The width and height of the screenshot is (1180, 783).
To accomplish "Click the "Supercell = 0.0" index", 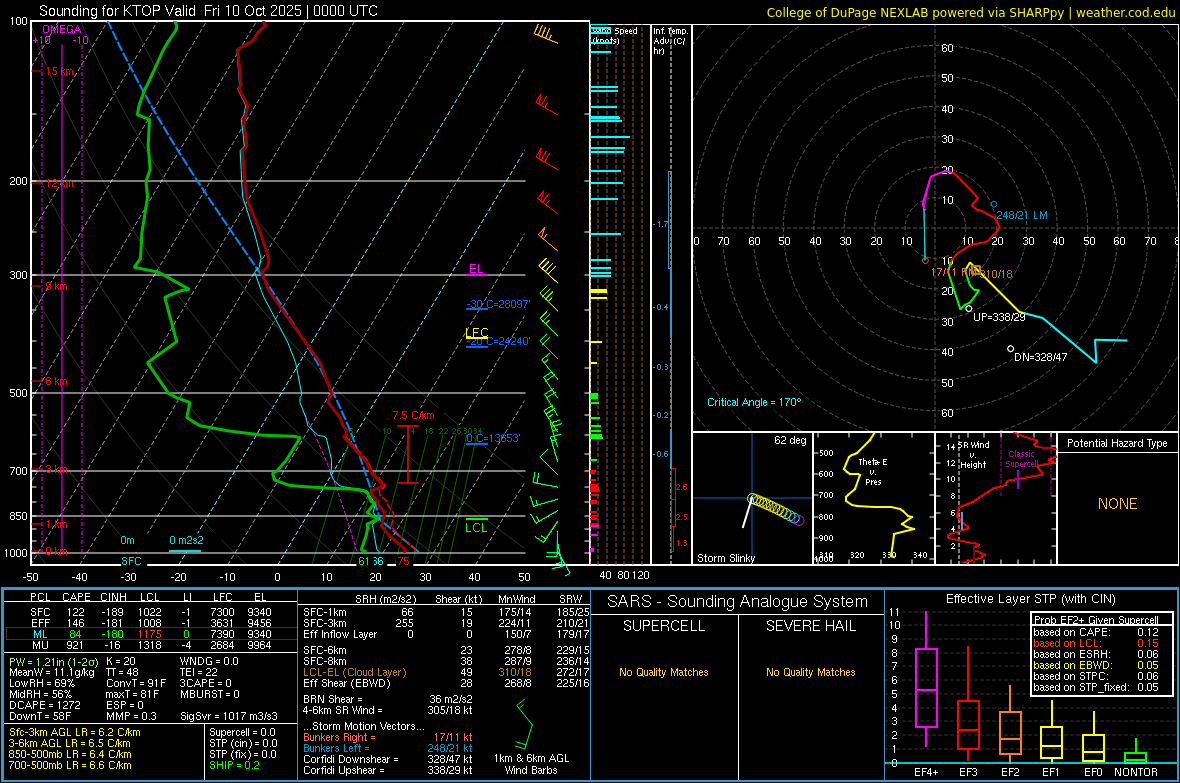I will click(x=242, y=732).
